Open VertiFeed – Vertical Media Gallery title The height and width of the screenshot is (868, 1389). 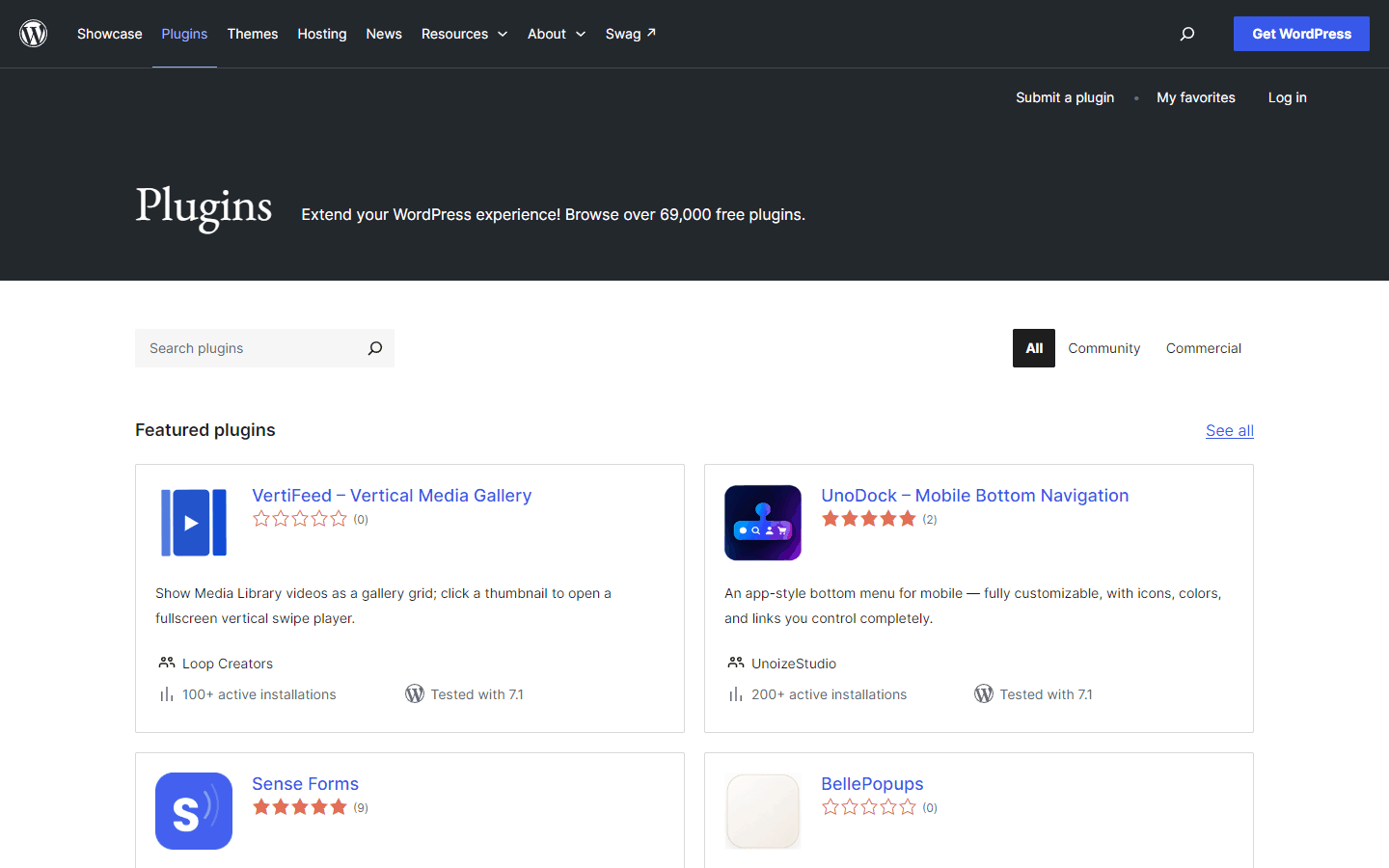[x=392, y=496]
